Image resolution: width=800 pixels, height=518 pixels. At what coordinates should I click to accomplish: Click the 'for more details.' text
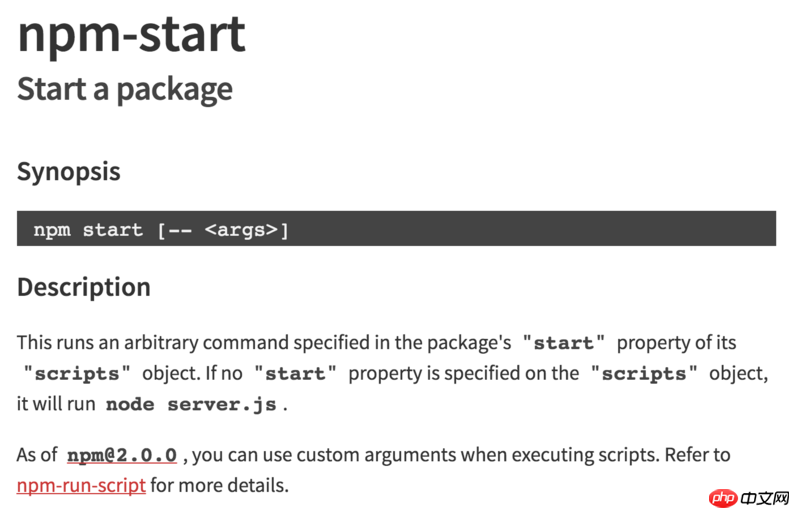click(x=219, y=486)
